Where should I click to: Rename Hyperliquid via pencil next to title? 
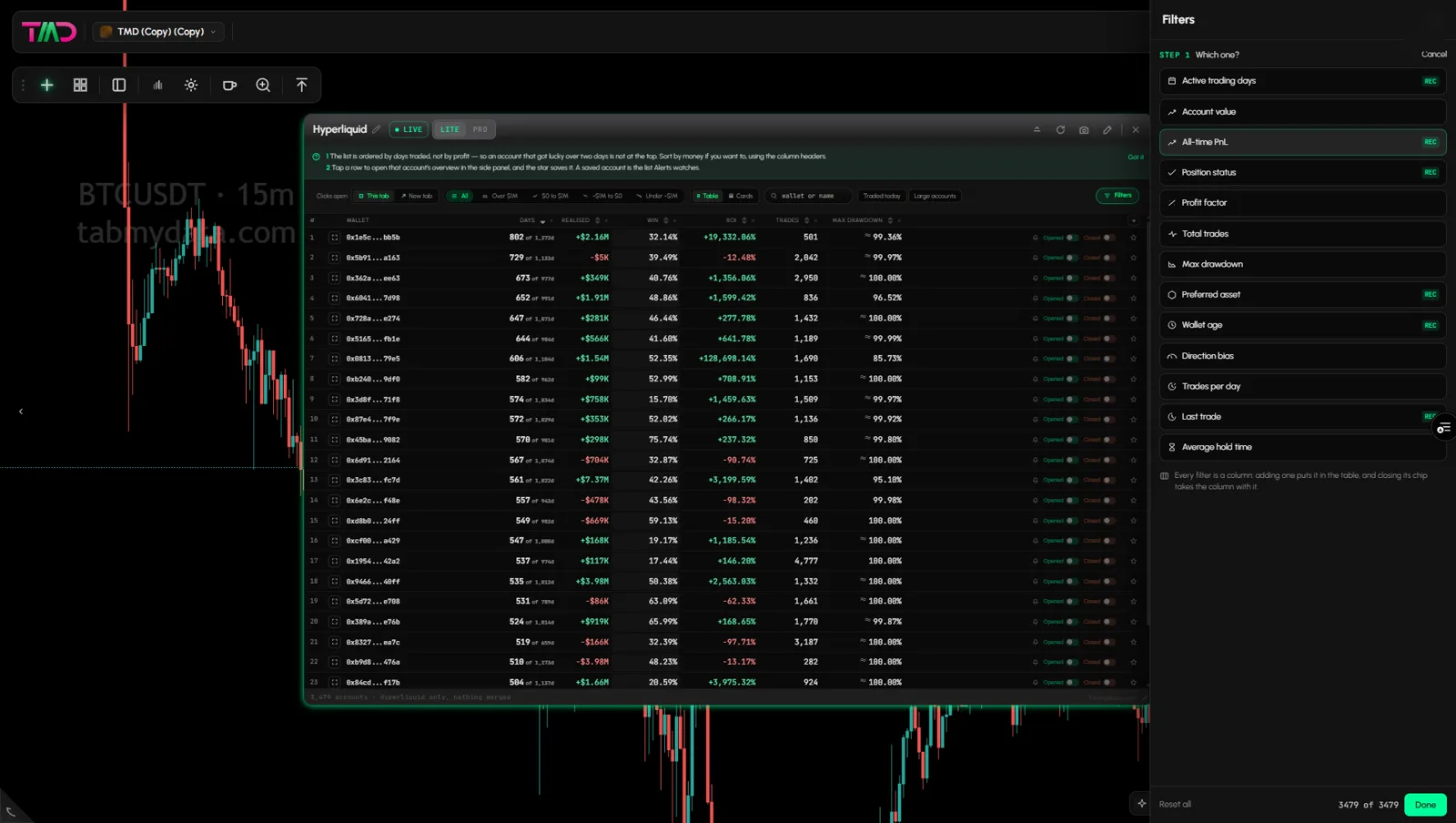[x=376, y=129]
